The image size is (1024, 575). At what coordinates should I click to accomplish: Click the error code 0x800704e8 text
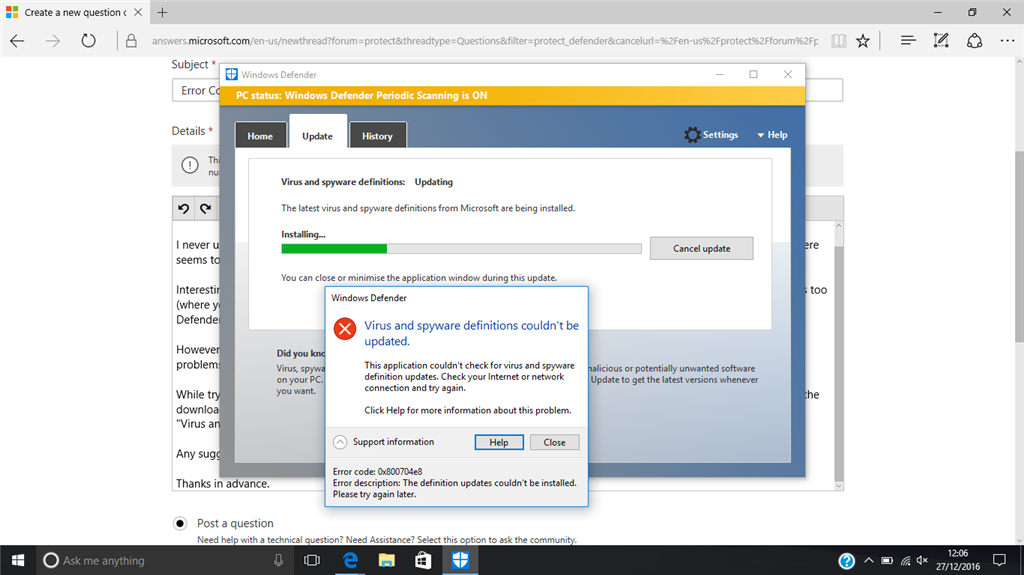pyautogui.click(x=377, y=472)
